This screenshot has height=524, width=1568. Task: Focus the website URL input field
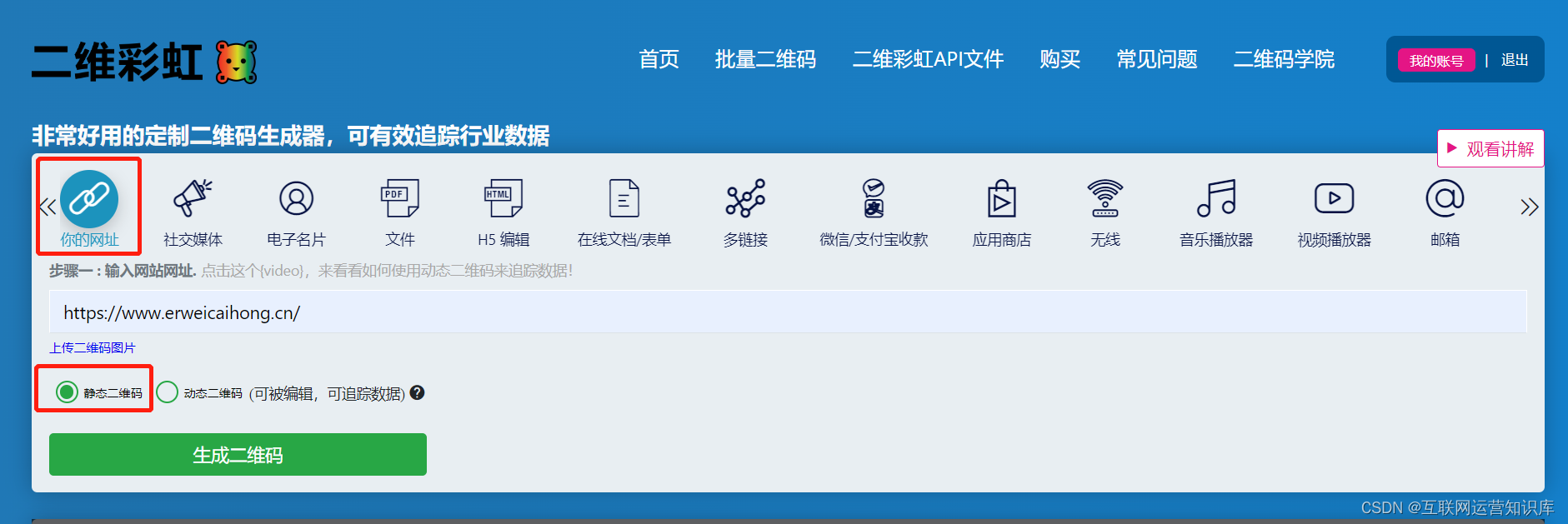tap(788, 312)
